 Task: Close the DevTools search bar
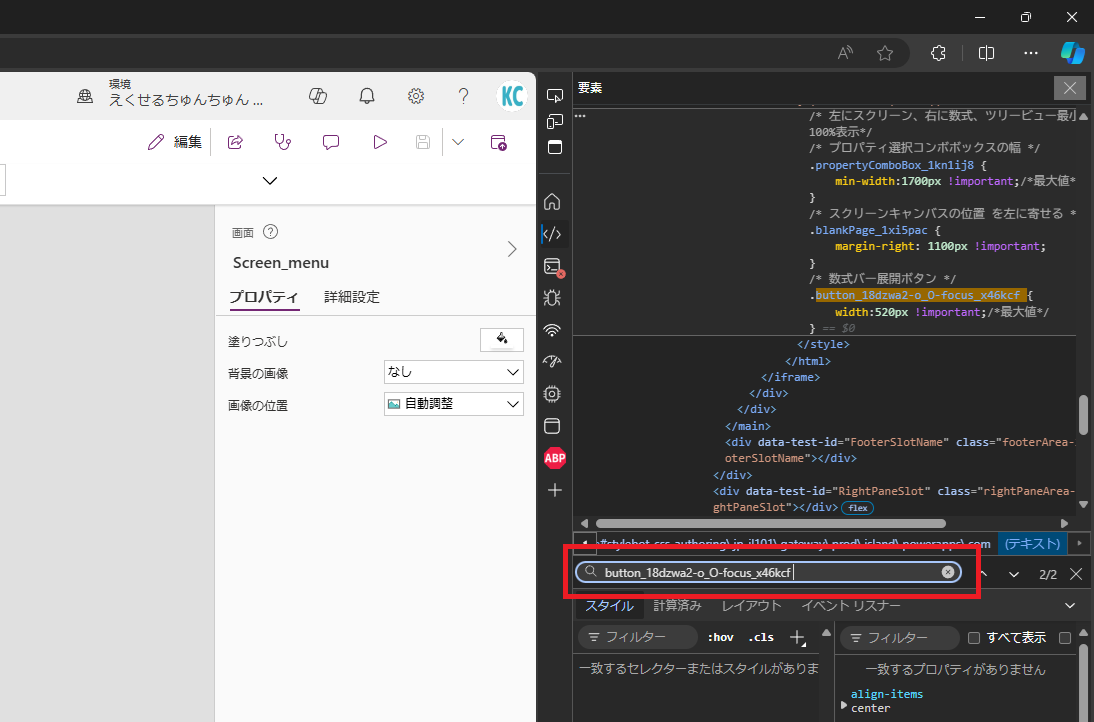click(x=1076, y=574)
